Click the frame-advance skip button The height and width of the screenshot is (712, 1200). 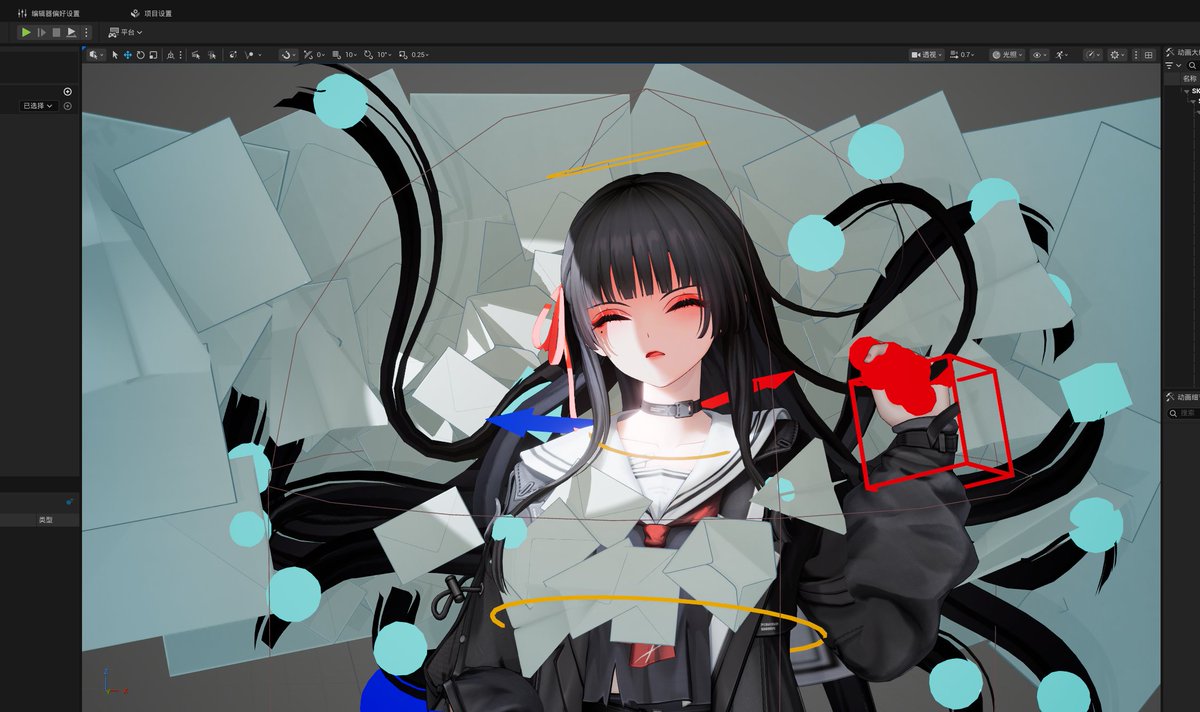41,32
